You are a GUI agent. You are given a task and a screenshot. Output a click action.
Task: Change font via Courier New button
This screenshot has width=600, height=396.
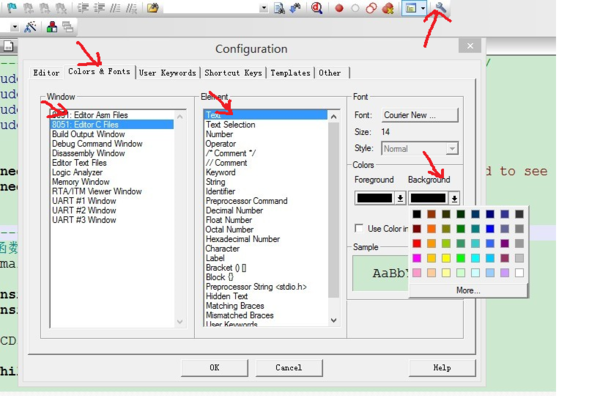pos(419,115)
